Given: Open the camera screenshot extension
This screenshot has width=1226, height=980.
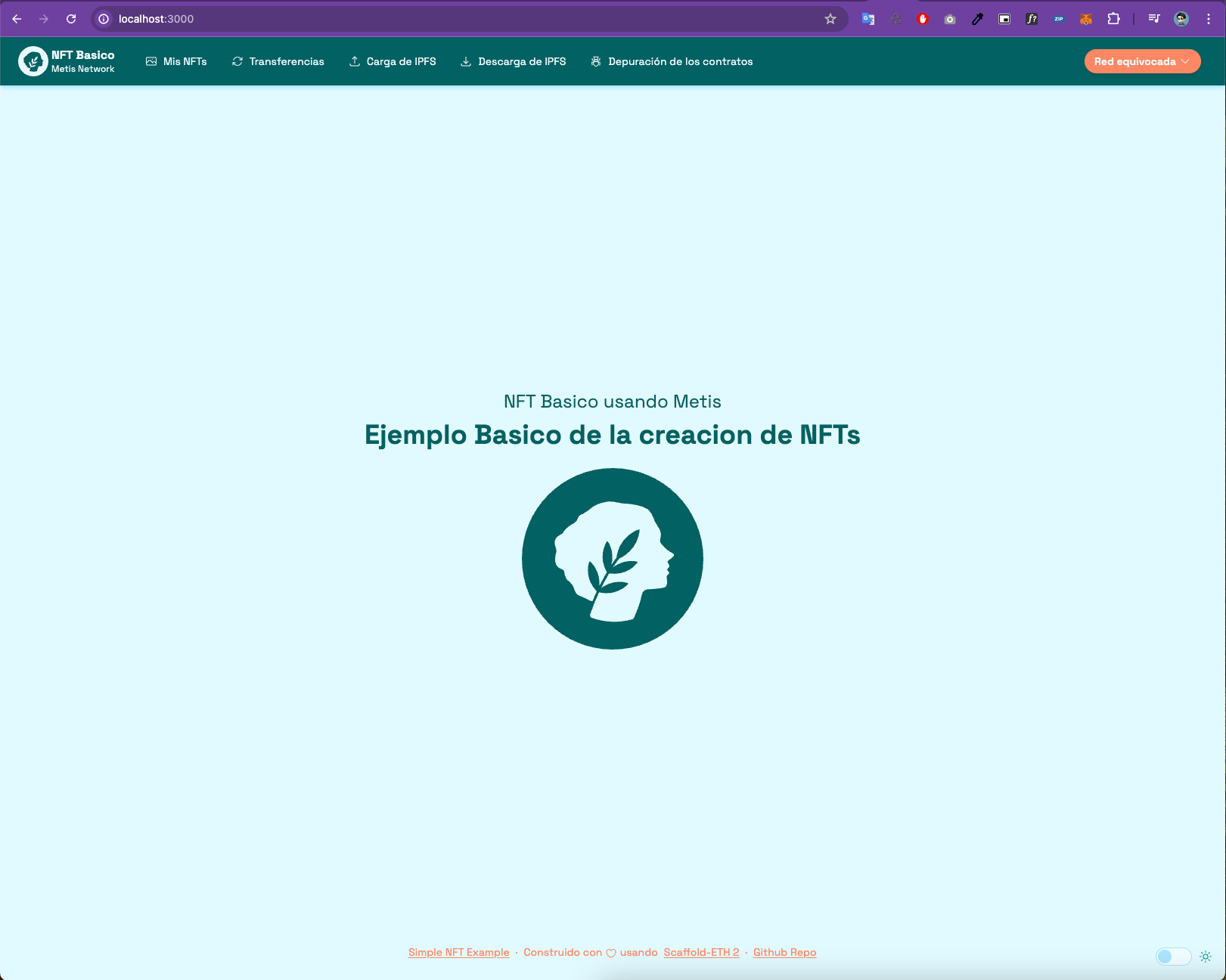Looking at the screenshot, I should 950,19.
